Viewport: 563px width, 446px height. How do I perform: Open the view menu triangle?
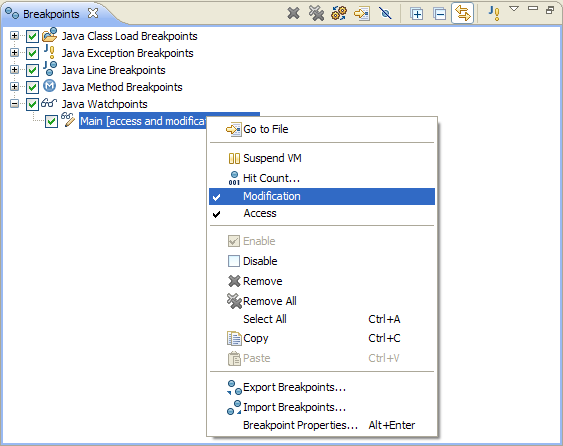point(514,9)
